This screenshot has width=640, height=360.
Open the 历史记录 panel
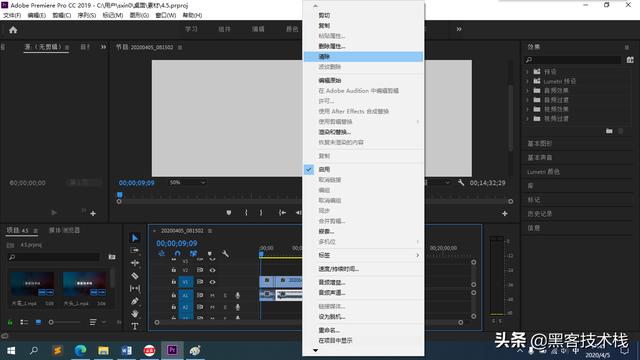pos(540,213)
